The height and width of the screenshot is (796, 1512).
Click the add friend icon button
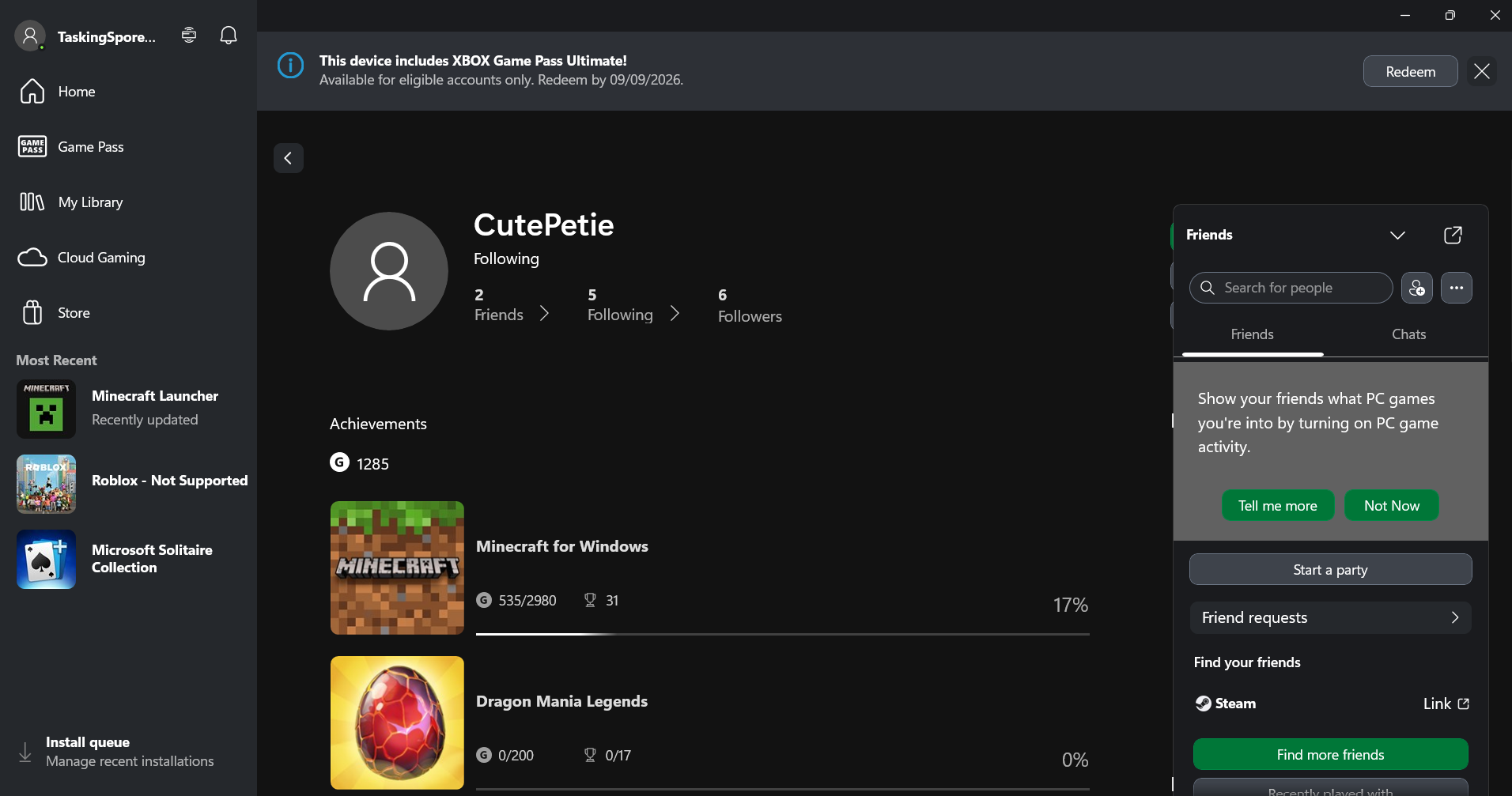pos(1417,288)
